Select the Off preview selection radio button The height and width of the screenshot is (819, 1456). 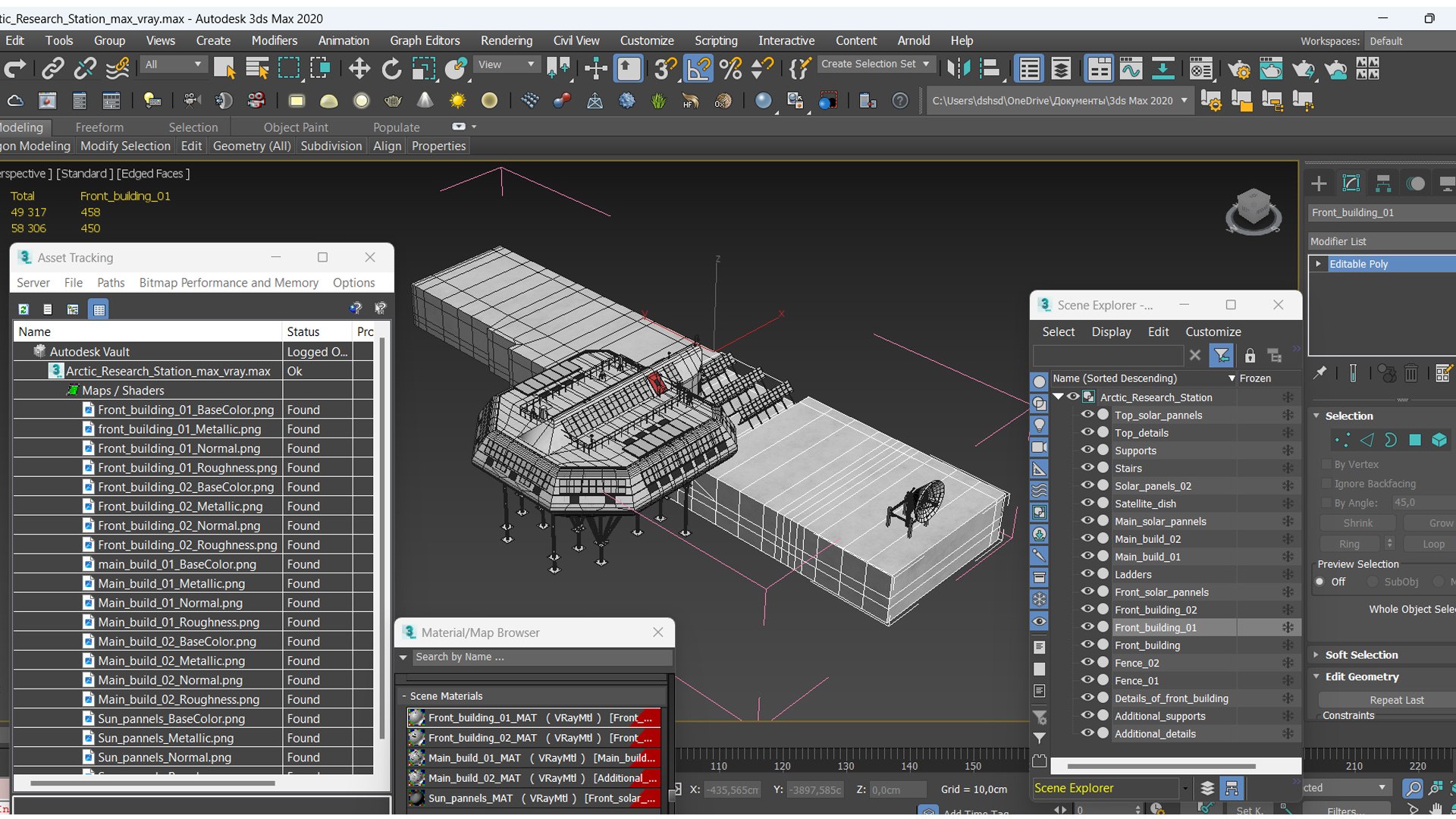click(1320, 582)
